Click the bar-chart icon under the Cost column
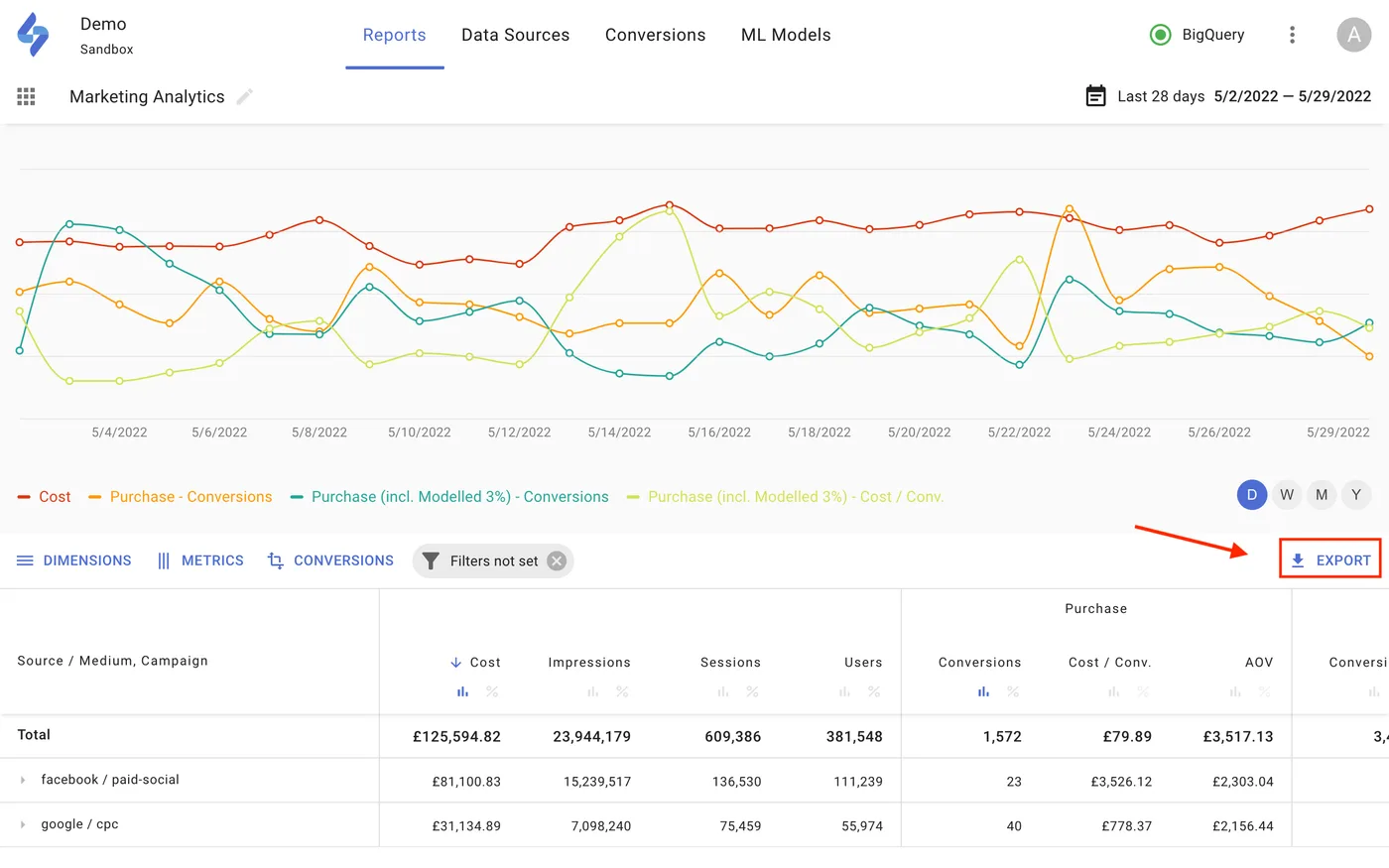 pyautogui.click(x=462, y=691)
